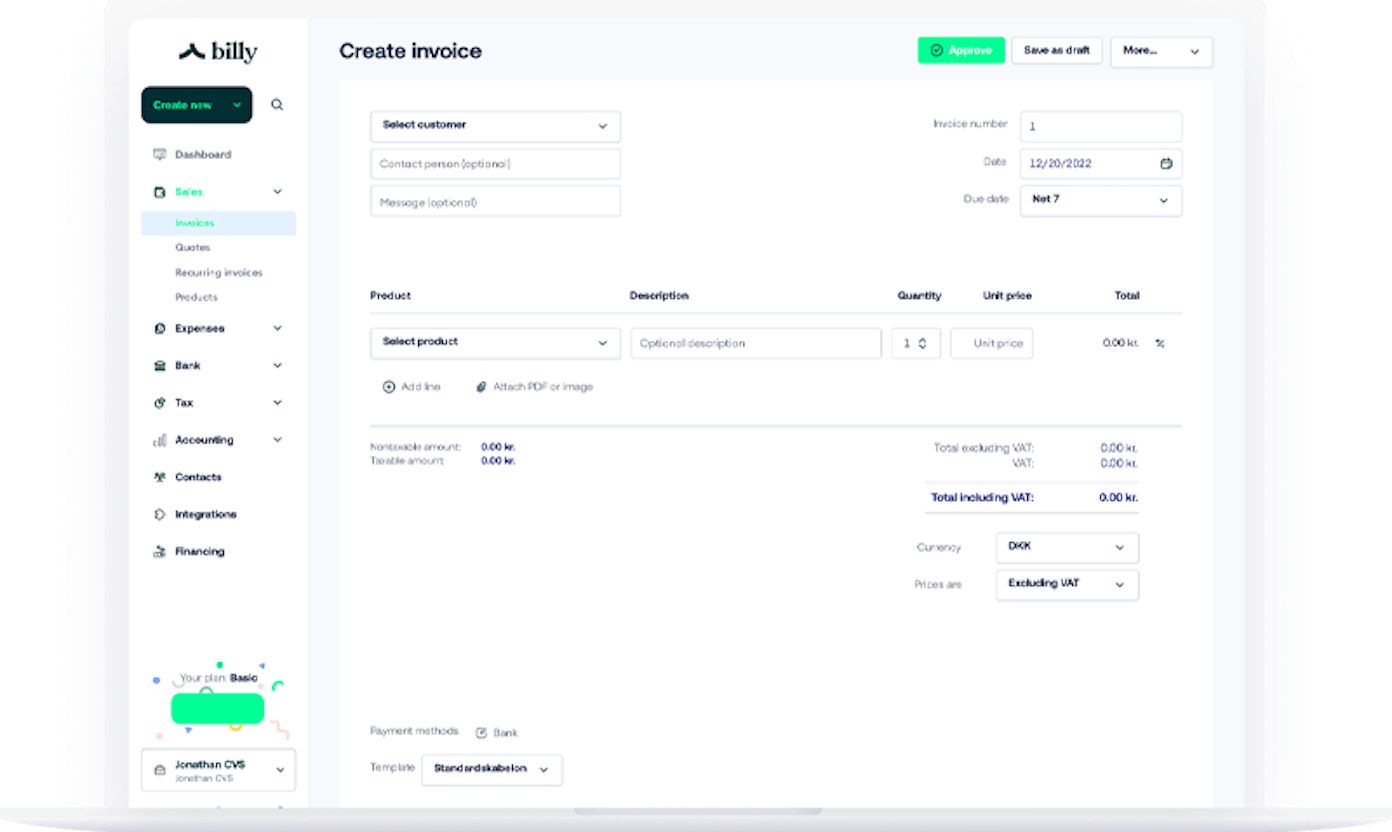The width and height of the screenshot is (1392, 832).
Task: Click the 'Total excluding VAT:' label
Action: tap(984, 449)
